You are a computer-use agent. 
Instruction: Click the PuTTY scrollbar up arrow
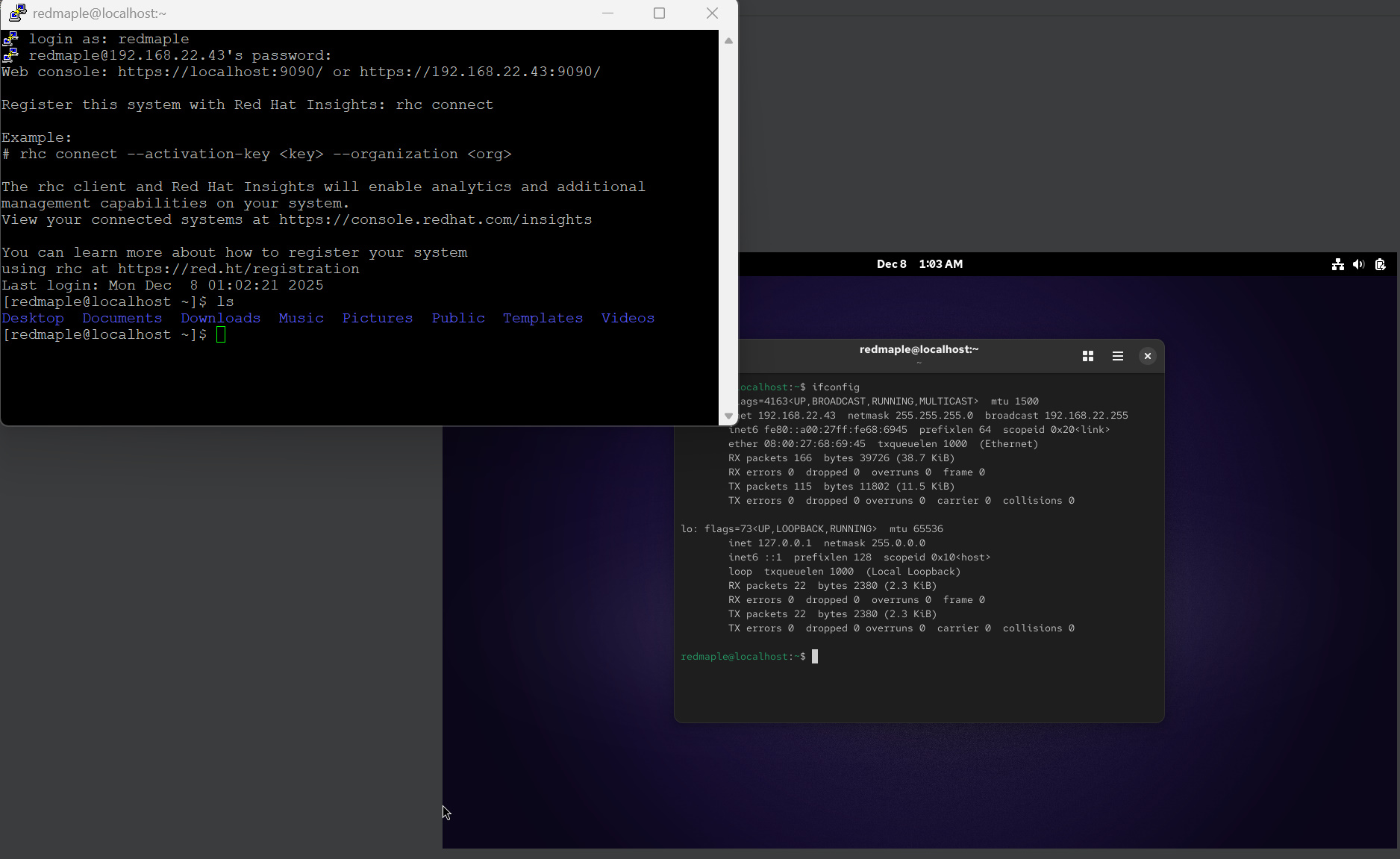[x=728, y=41]
